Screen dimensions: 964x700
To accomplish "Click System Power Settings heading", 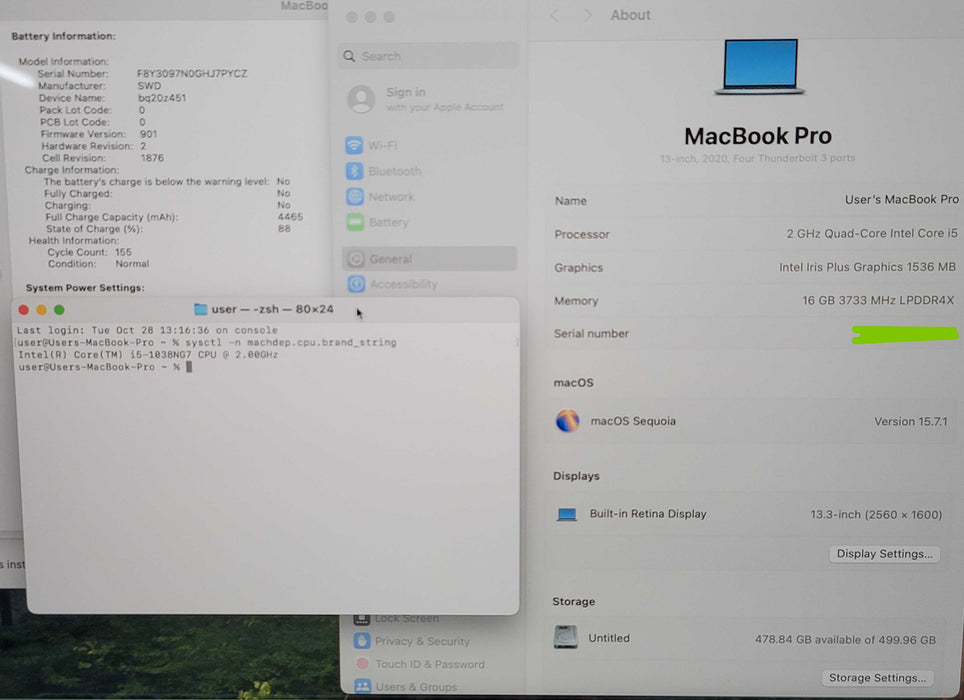I will click(x=85, y=288).
